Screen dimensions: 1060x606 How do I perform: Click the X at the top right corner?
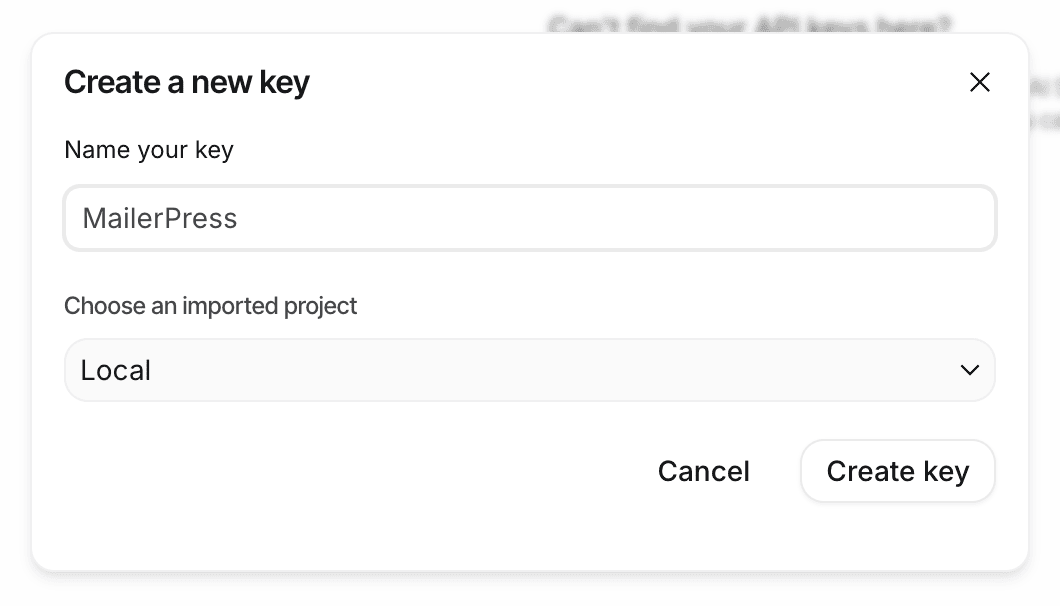(x=980, y=82)
